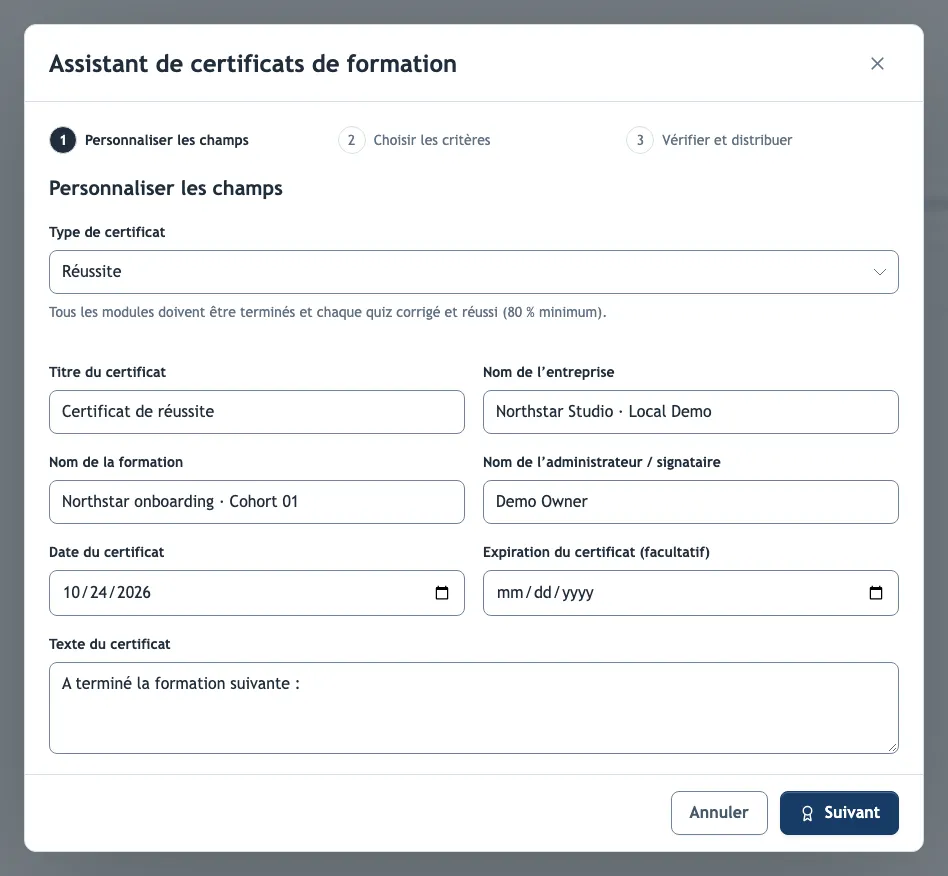Click the chevron arrow in Réussite selector

point(880,272)
